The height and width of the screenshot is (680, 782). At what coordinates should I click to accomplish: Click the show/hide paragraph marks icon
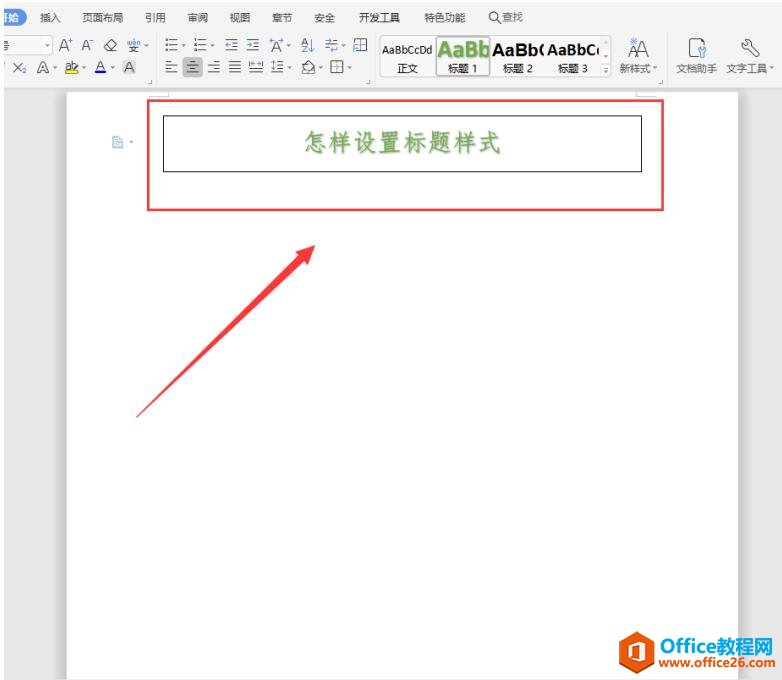pos(331,45)
